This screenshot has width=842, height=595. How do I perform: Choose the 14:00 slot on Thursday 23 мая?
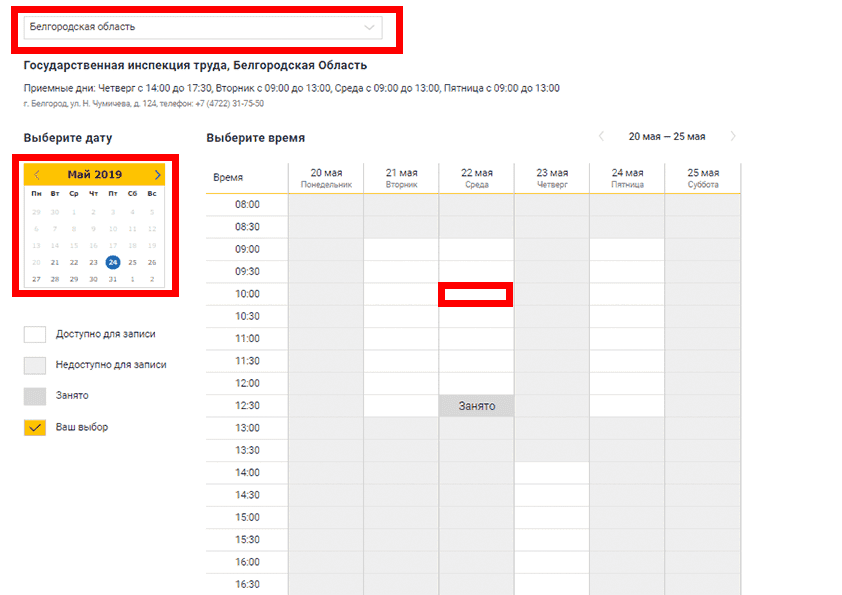[551, 472]
